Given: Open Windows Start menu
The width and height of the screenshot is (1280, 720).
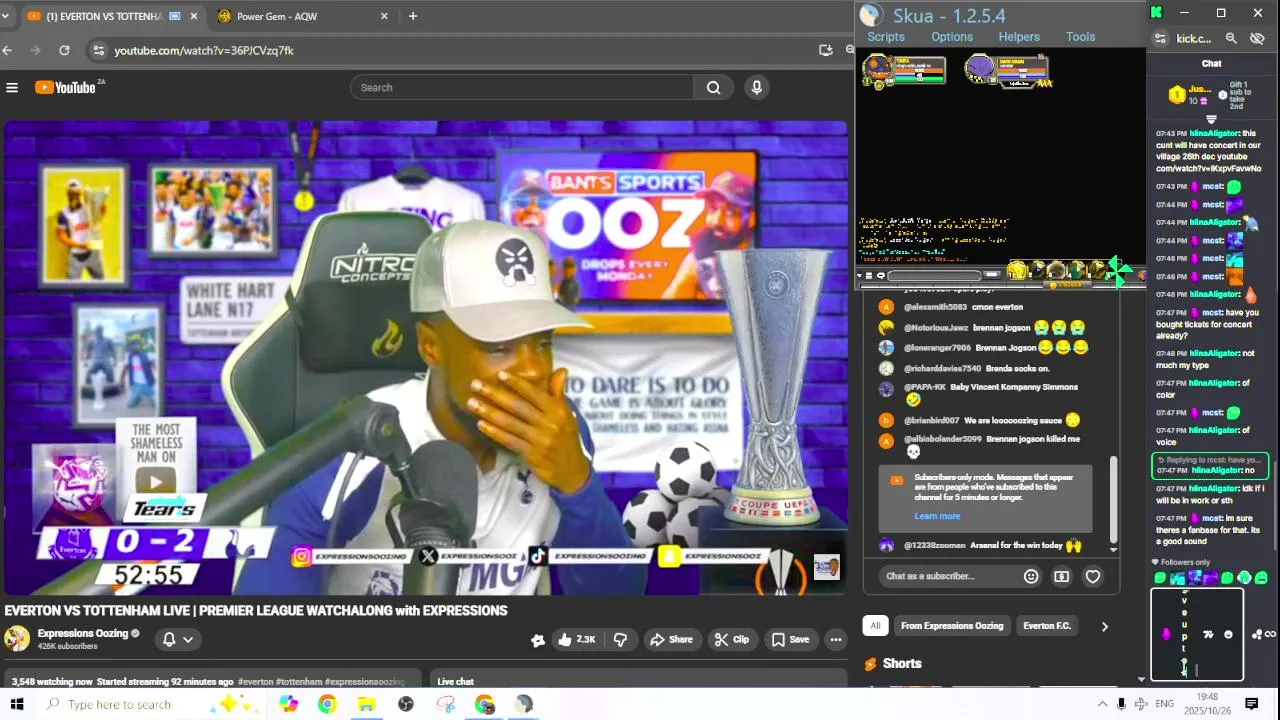Looking at the screenshot, I should [17, 704].
